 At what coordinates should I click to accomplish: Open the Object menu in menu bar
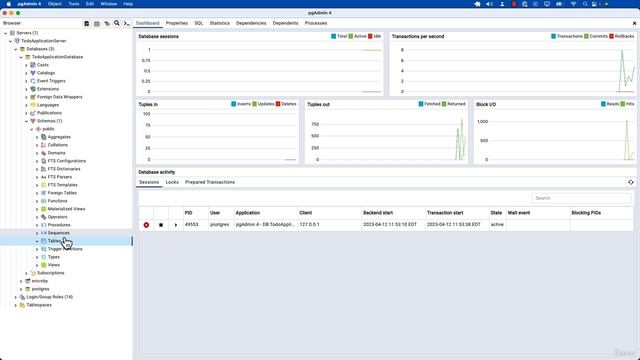pos(55,4)
